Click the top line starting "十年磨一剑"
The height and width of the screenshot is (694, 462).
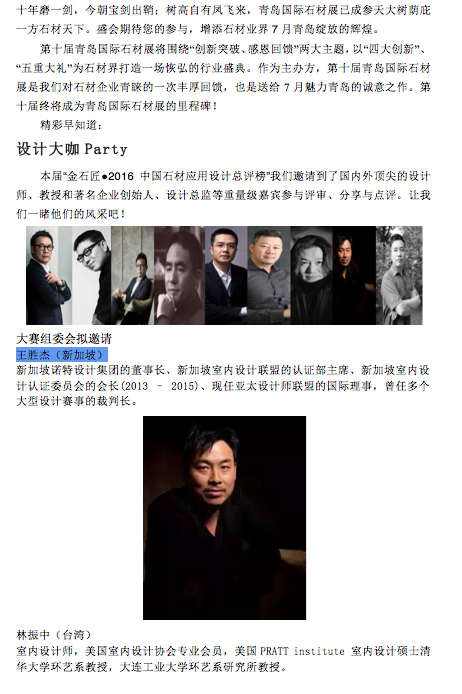223,10
